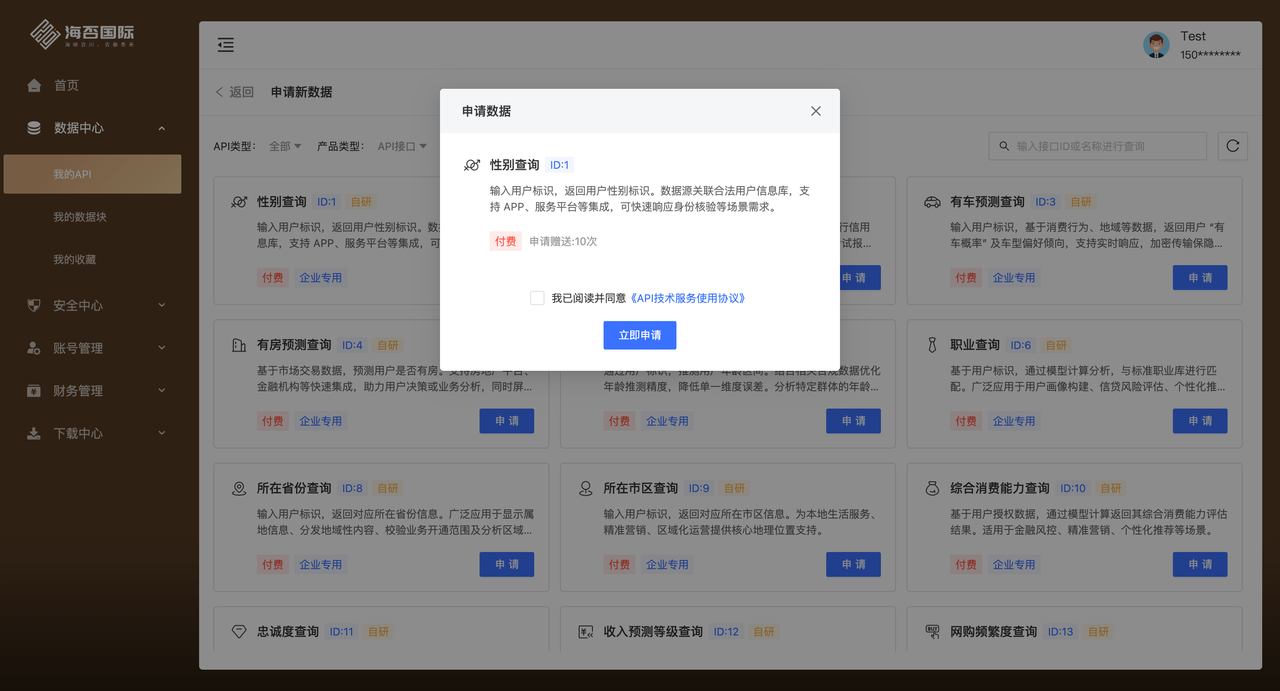1280x691 pixels.
Task: Click 申请 on 有车预测查询 card
Action: pos(1200,278)
